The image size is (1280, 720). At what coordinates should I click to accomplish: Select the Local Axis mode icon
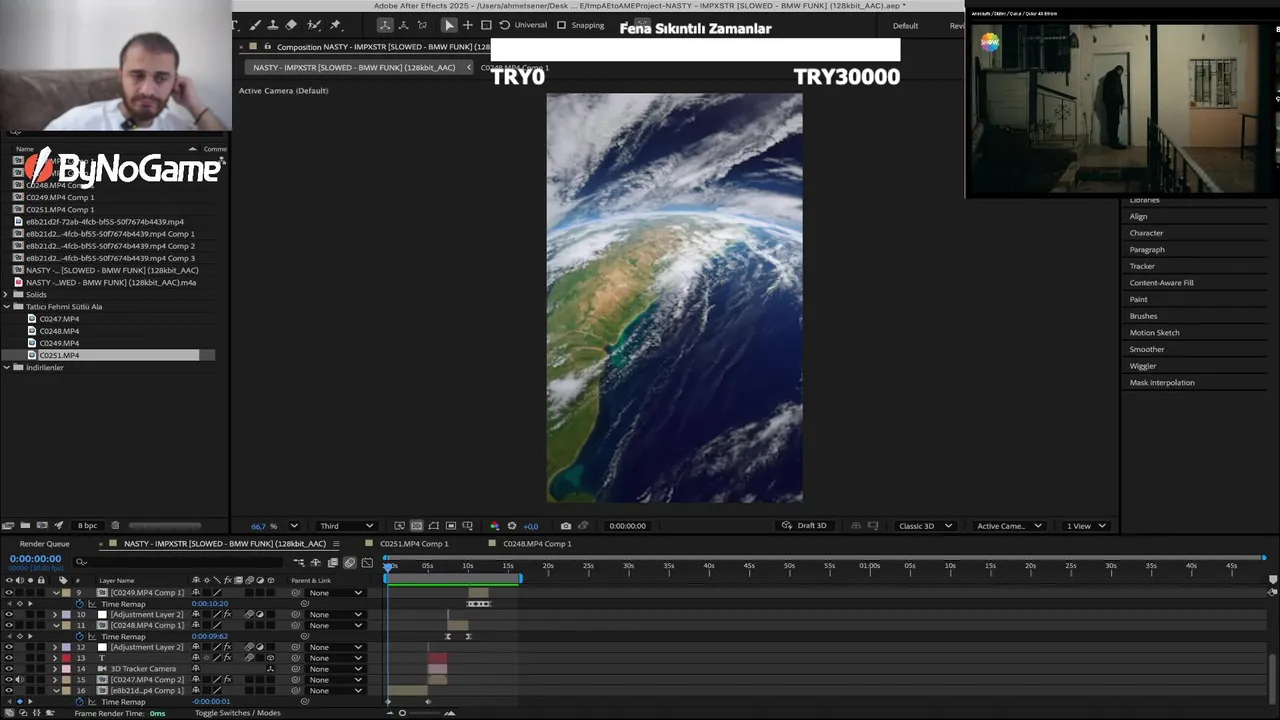click(x=385, y=25)
